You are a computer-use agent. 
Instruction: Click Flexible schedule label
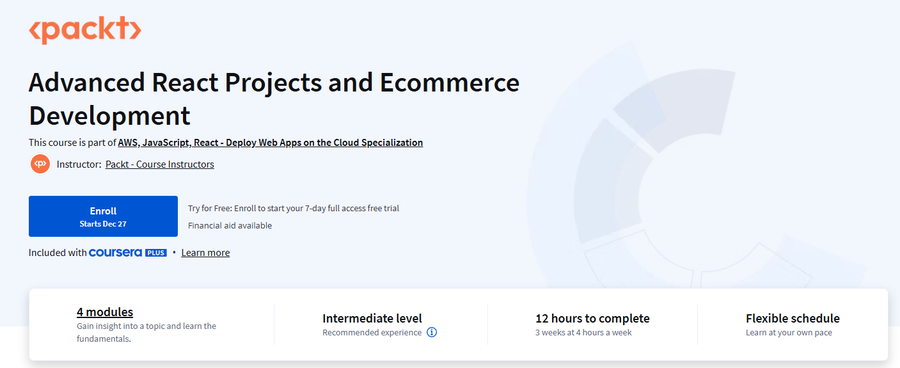click(793, 318)
